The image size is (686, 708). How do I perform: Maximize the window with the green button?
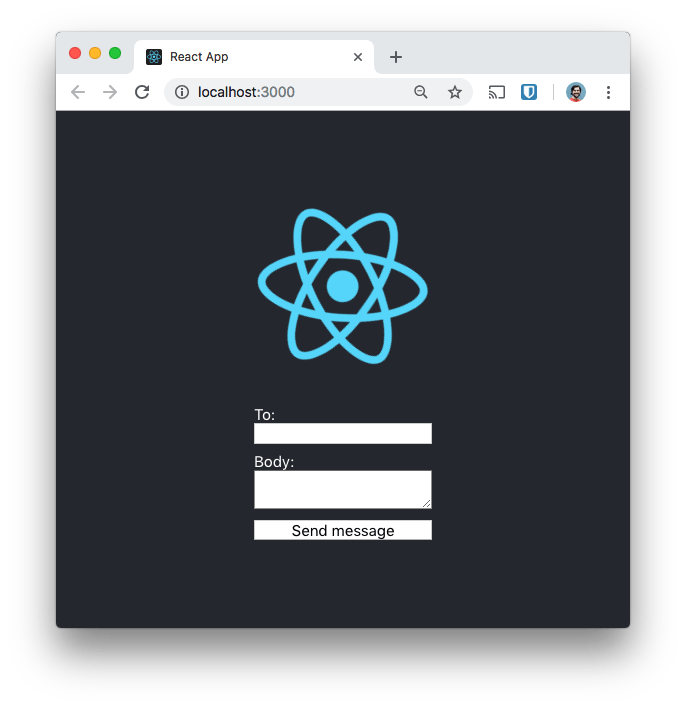pyautogui.click(x=115, y=53)
